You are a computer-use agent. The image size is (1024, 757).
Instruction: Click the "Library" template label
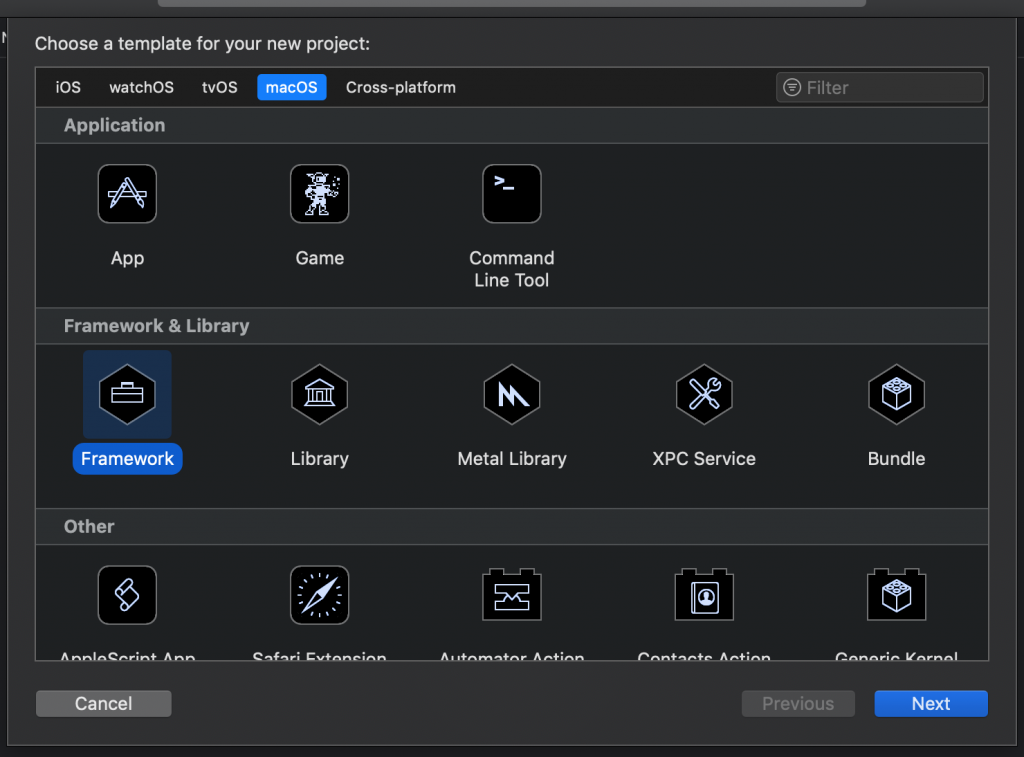(x=319, y=459)
